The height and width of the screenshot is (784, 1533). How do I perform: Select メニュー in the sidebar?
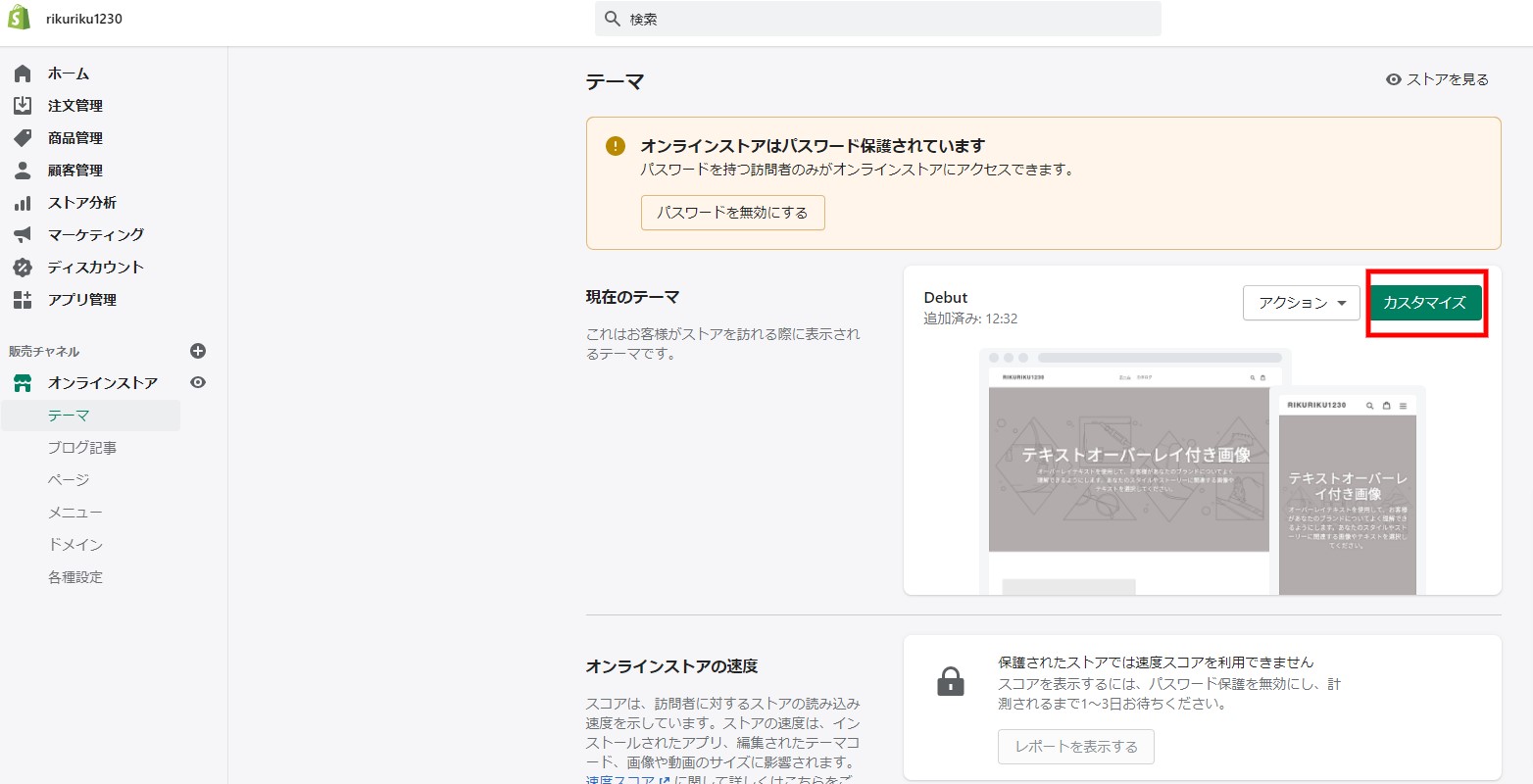click(x=75, y=513)
